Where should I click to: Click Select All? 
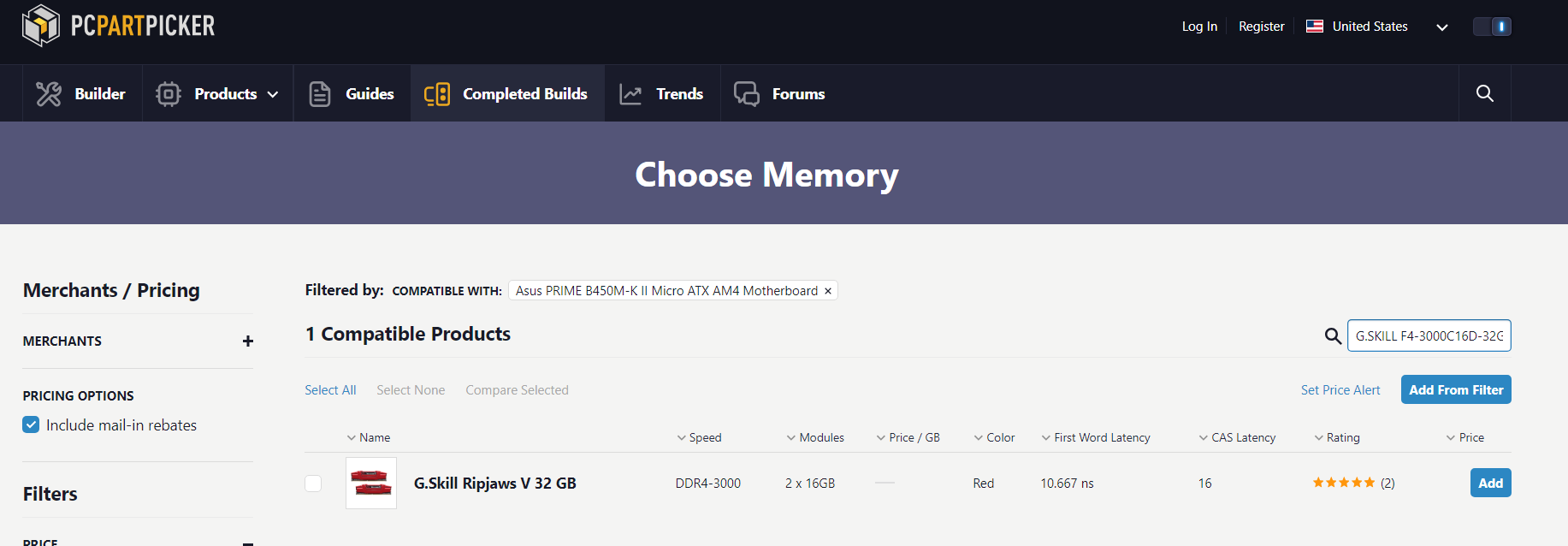[x=330, y=390]
